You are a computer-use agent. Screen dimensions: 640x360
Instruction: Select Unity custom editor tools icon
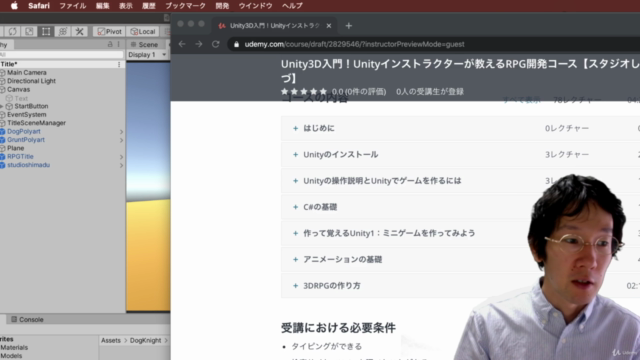(80, 31)
